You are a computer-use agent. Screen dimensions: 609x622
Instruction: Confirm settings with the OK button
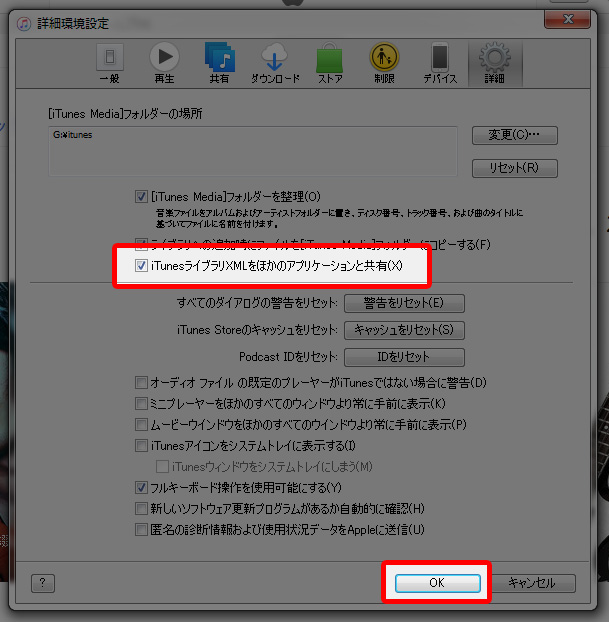pos(436,583)
